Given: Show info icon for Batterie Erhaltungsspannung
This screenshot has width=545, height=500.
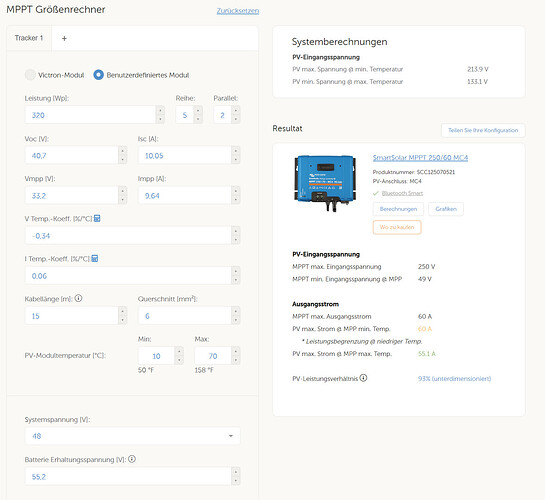Looking at the screenshot, I should [132, 459].
